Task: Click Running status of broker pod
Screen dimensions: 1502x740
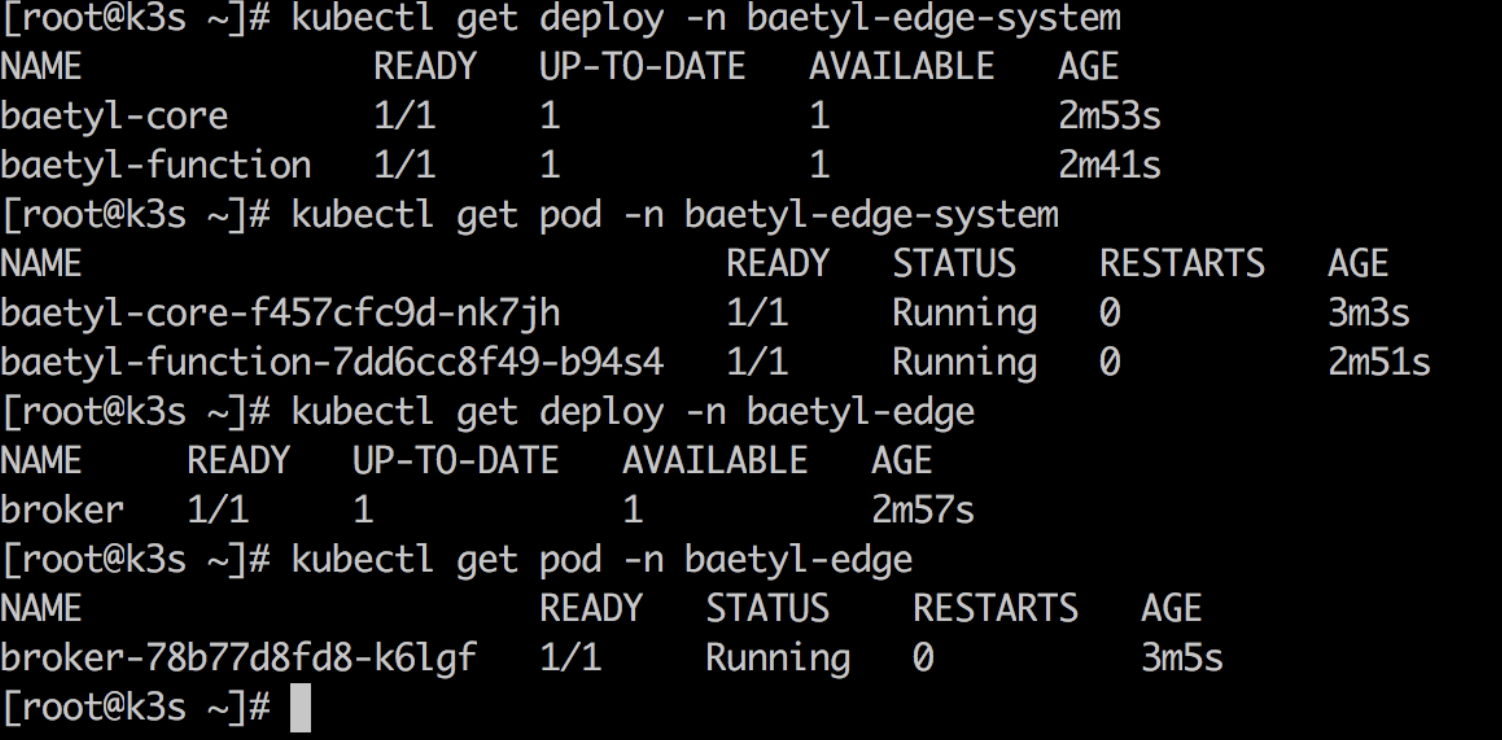Action: click(778, 658)
